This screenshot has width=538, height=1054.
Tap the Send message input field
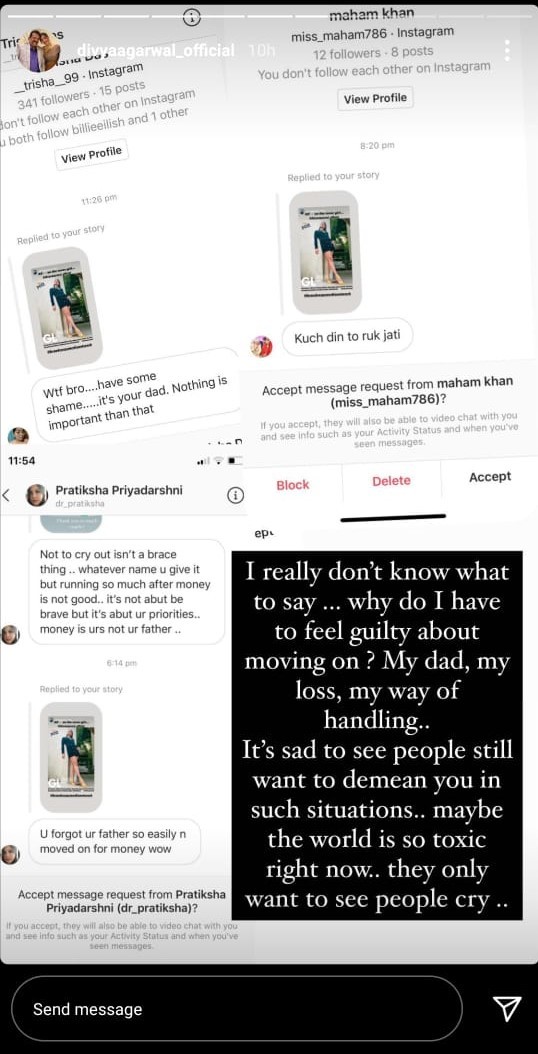pos(237,1008)
